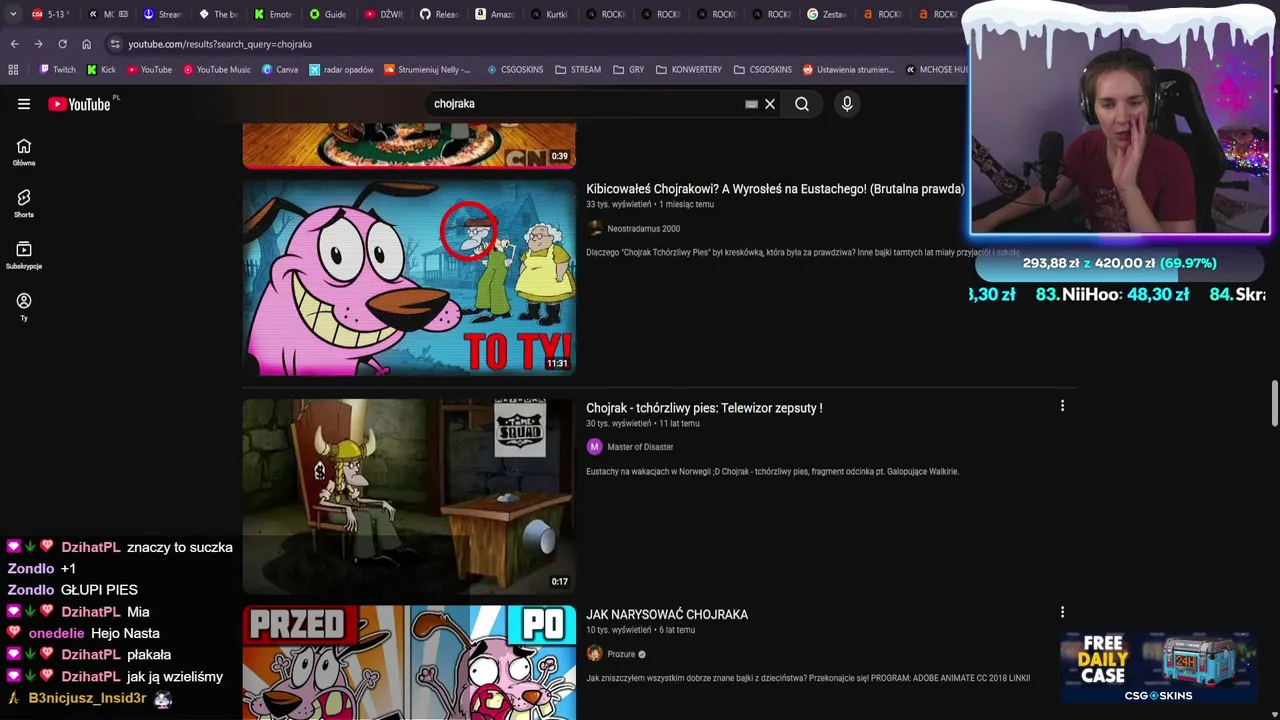Viewport: 1280px width, 720px height.
Task: Open the first CSGOSKINS bookmark
Action: [515, 70]
